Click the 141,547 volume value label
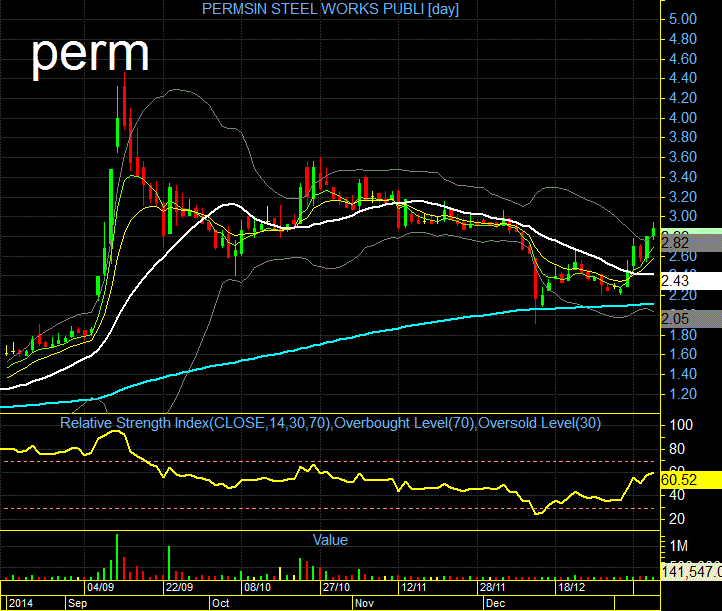 coord(691,571)
